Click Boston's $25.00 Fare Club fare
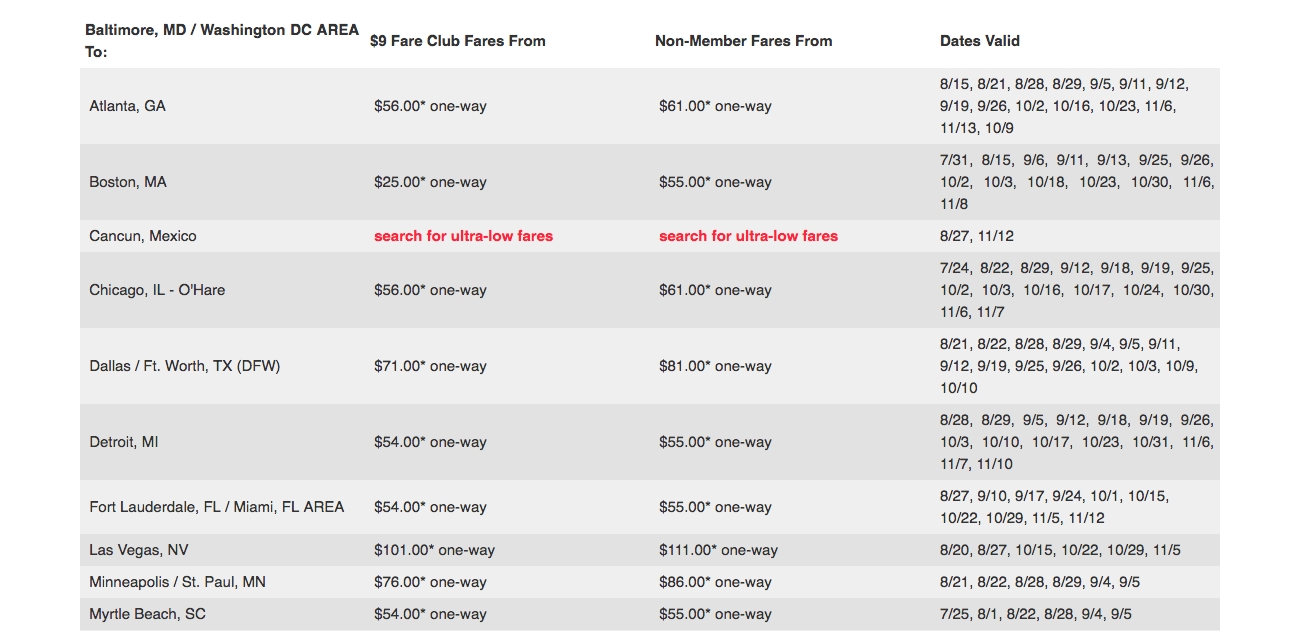1294x631 pixels. click(430, 182)
